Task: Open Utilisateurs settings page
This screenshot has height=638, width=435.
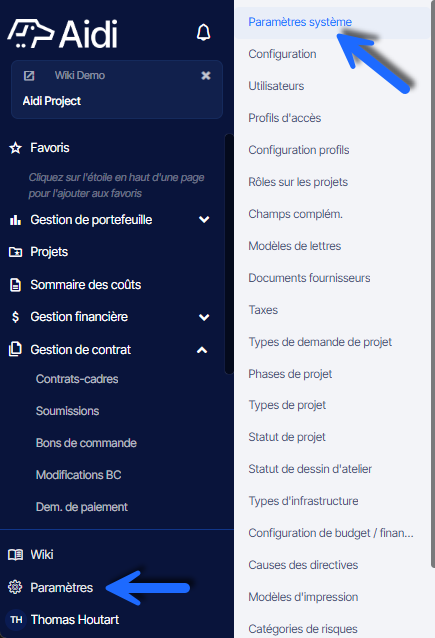Action: click(276, 86)
